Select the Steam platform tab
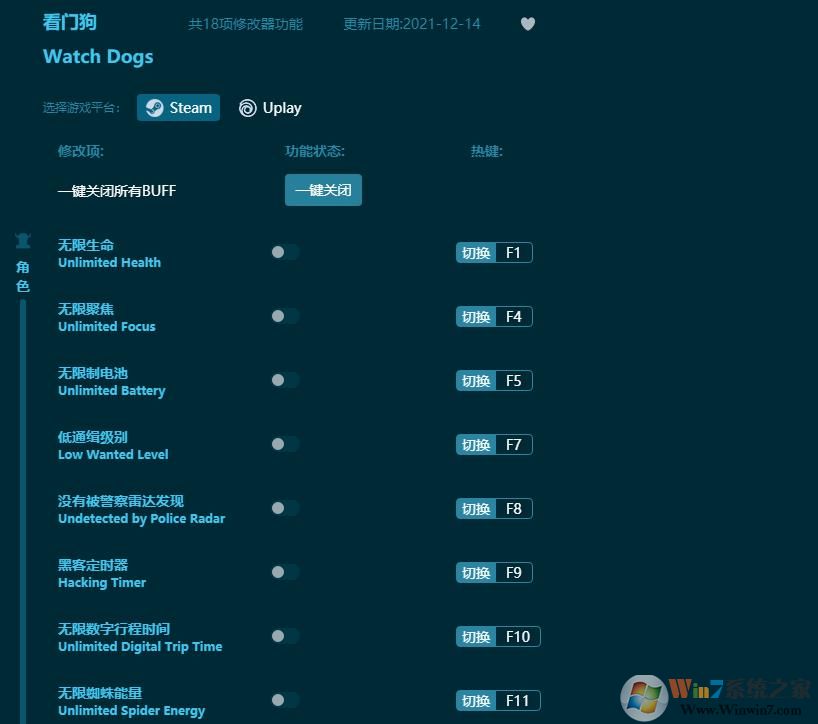Screen dimensions: 818x724 point(178,108)
